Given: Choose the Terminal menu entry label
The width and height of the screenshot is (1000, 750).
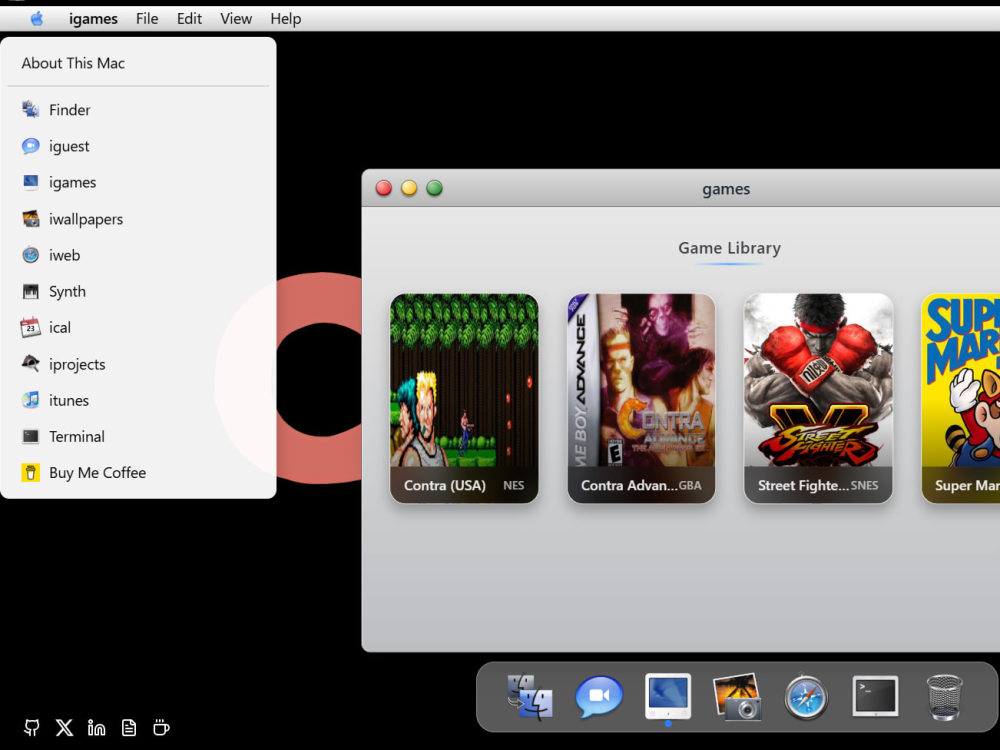Looking at the screenshot, I should pyautogui.click(x=77, y=437).
